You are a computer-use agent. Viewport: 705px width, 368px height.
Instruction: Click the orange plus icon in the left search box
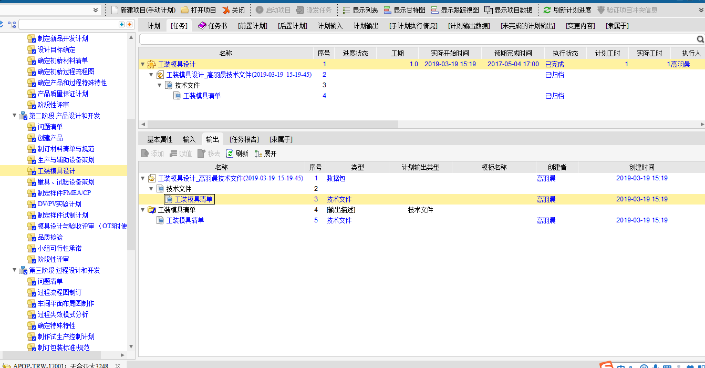click(x=129, y=24)
